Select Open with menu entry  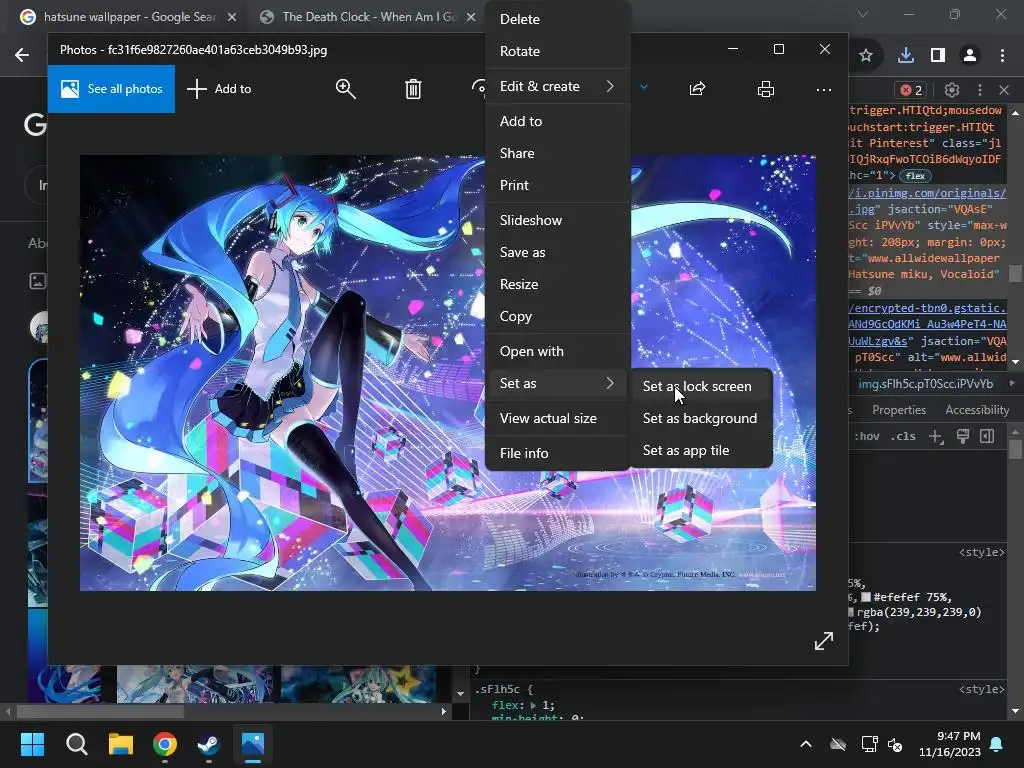tap(558, 351)
